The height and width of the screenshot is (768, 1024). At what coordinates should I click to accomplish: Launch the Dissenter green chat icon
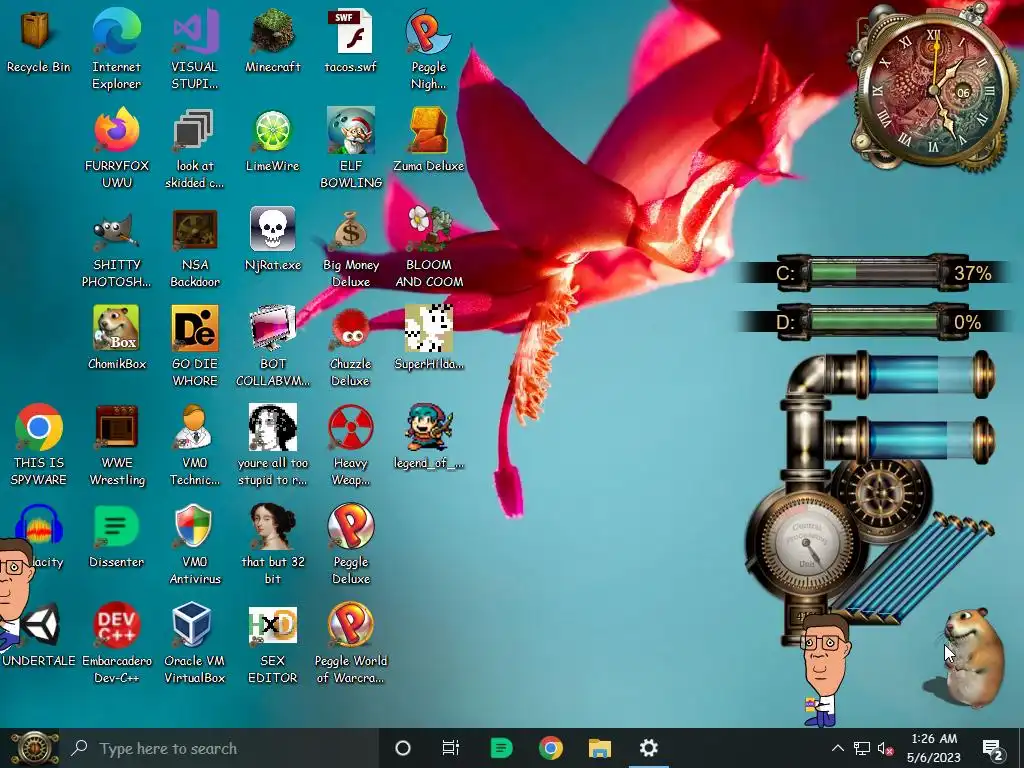pos(116,526)
